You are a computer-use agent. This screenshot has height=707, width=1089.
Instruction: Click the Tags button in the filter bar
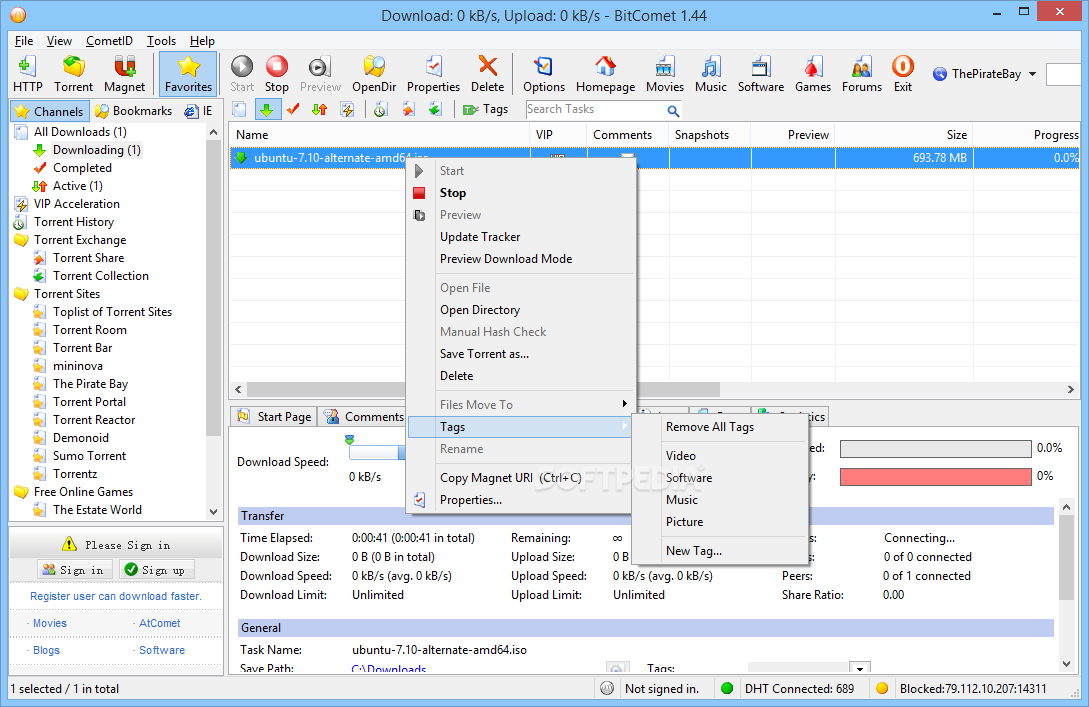485,109
